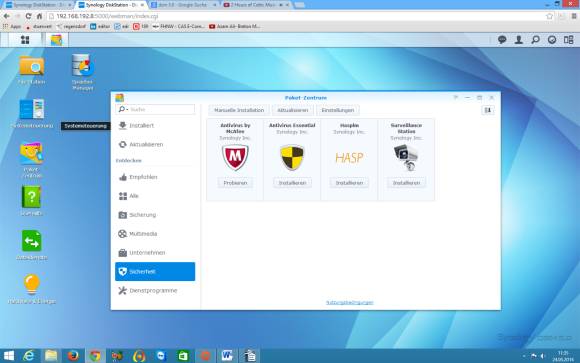Open the DSM main menu grid icon
Image resolution: width=580 pixels, height=363 pixels.
click(x=25, y=40)
